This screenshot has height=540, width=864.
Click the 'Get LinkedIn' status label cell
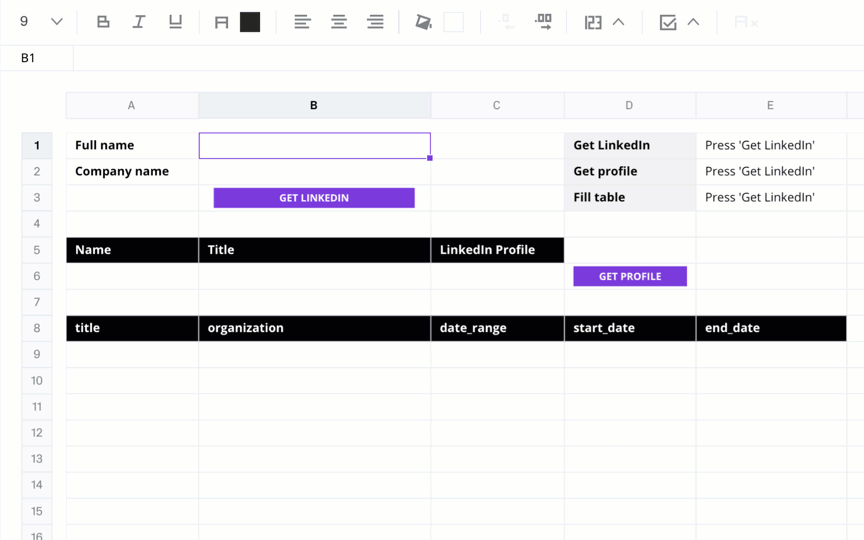[x=630, y=145]
